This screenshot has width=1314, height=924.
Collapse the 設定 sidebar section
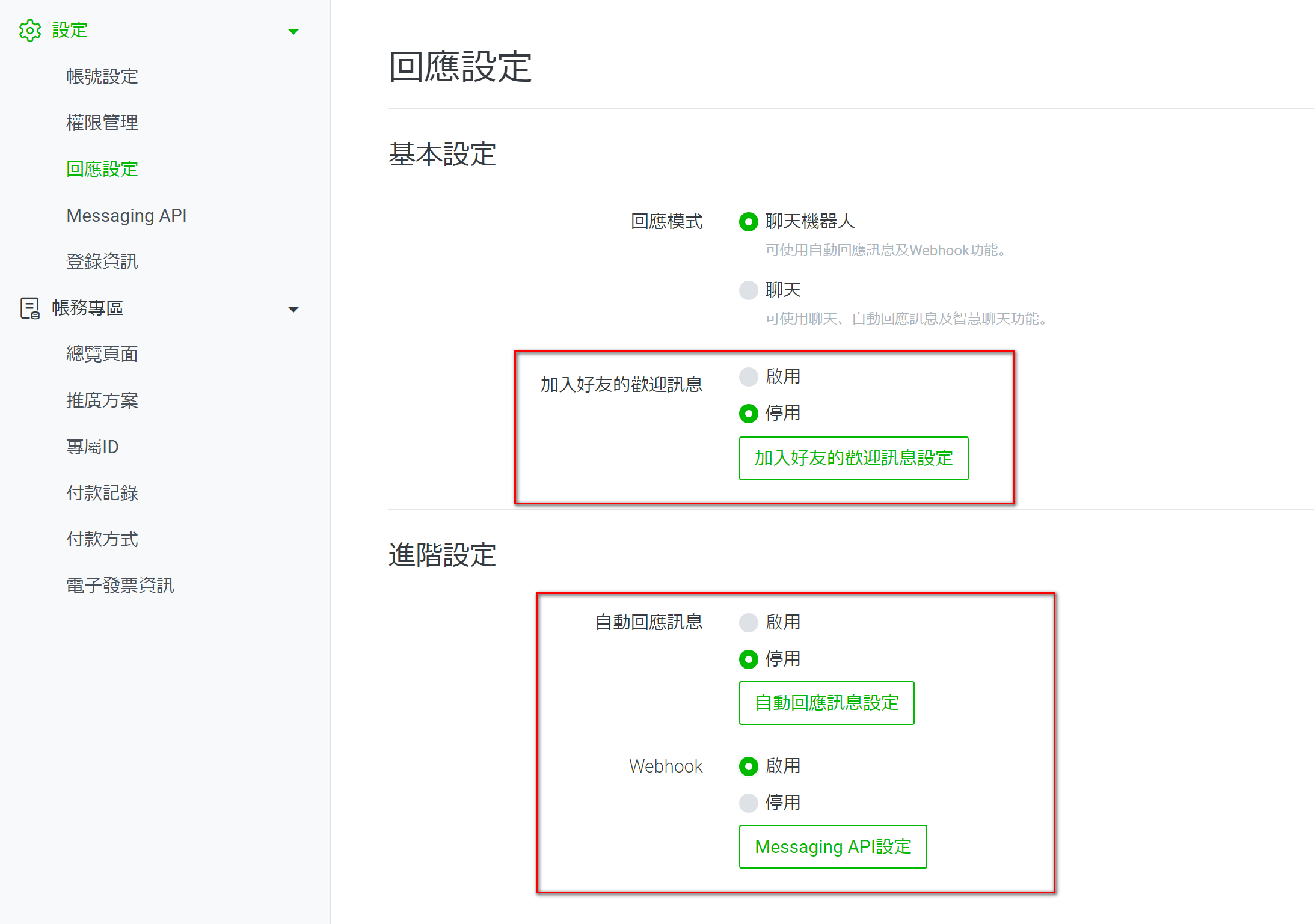point(293,31)
